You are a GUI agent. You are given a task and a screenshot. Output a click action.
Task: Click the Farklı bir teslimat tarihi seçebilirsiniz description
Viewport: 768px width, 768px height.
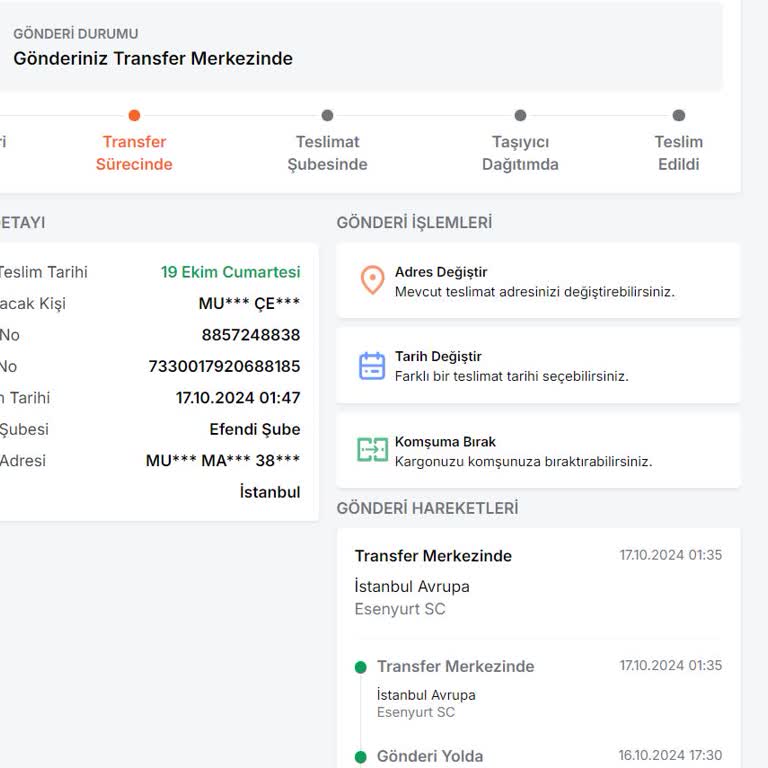(511, 376)
